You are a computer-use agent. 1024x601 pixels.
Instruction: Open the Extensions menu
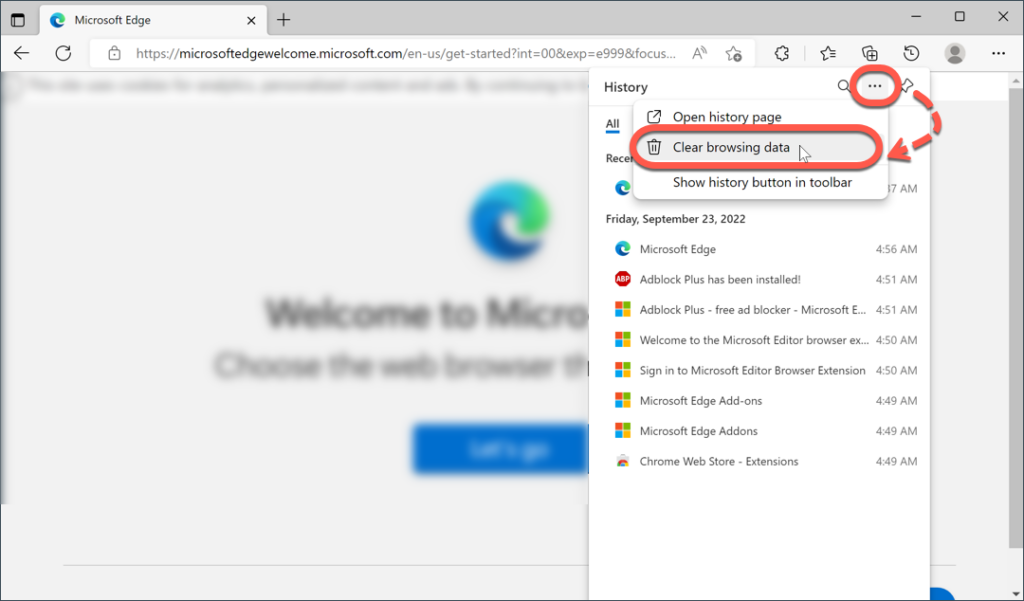783,52
